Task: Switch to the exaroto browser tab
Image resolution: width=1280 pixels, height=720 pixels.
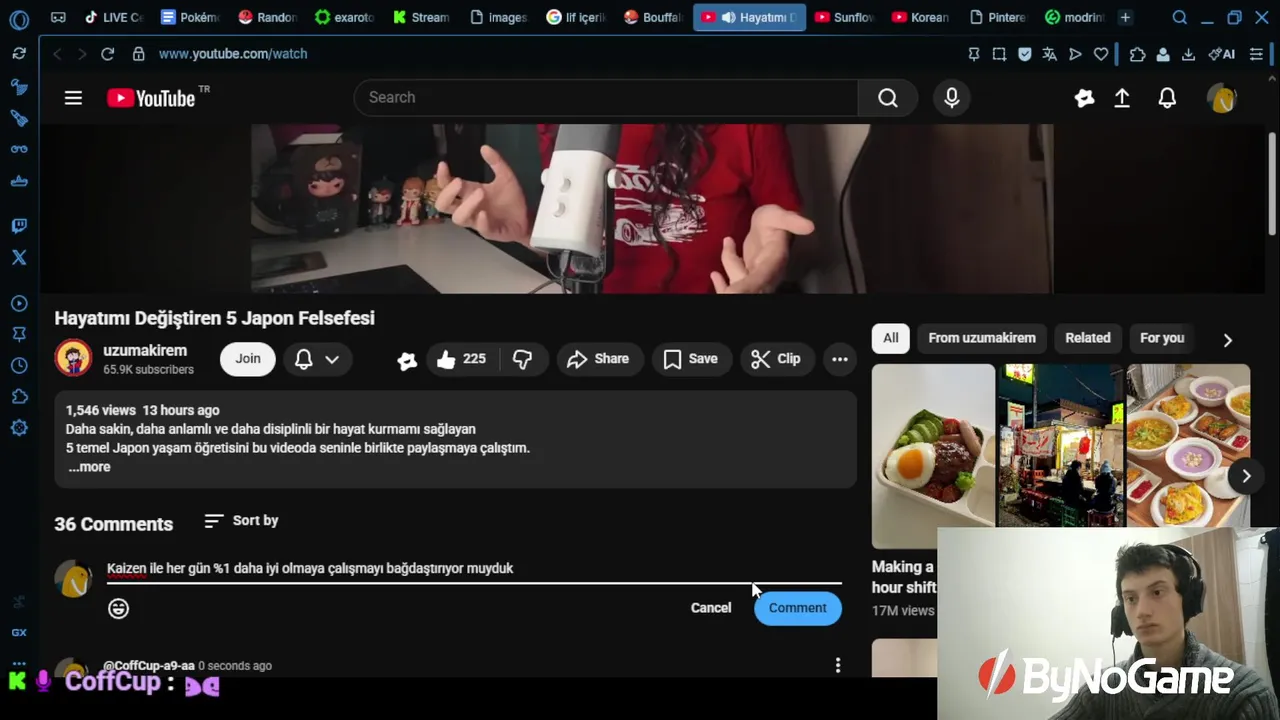Action: click(x=344, y=17)
